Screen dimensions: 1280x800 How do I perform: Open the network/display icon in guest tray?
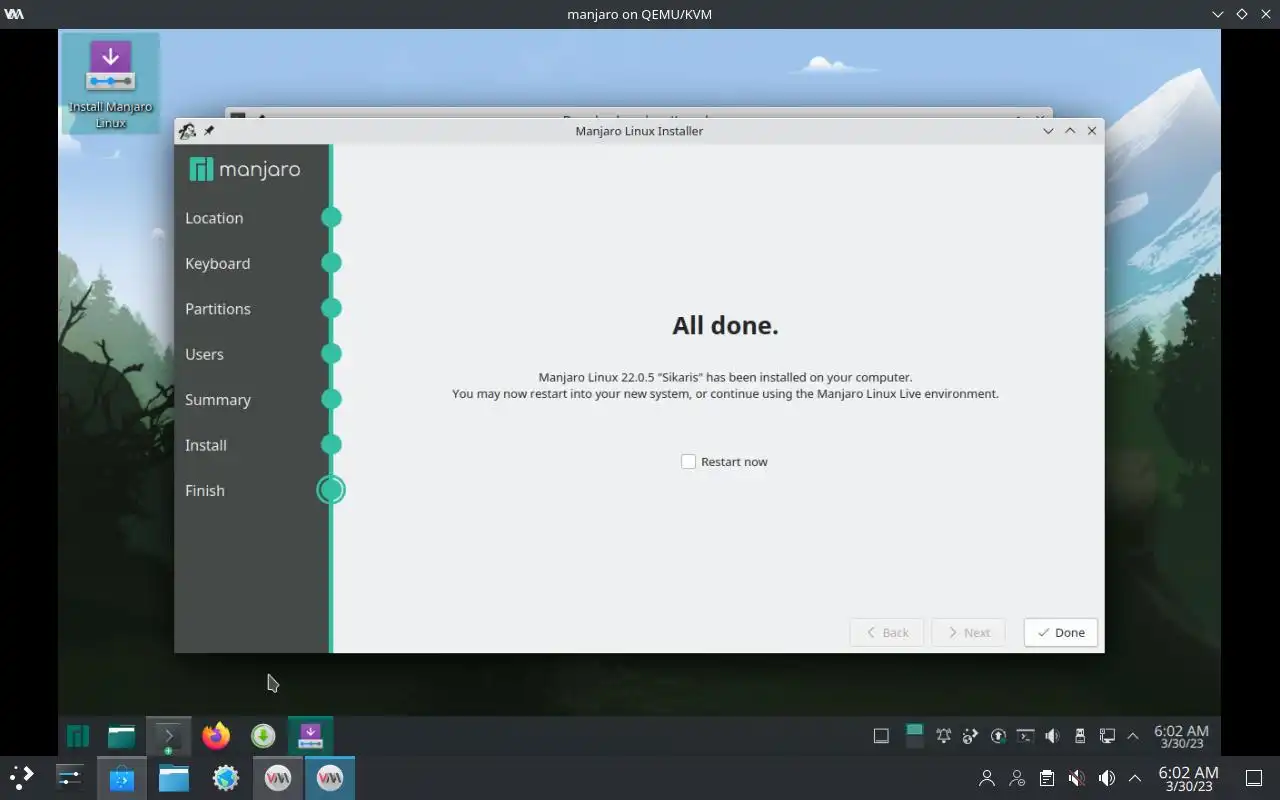coord(1107,736)
